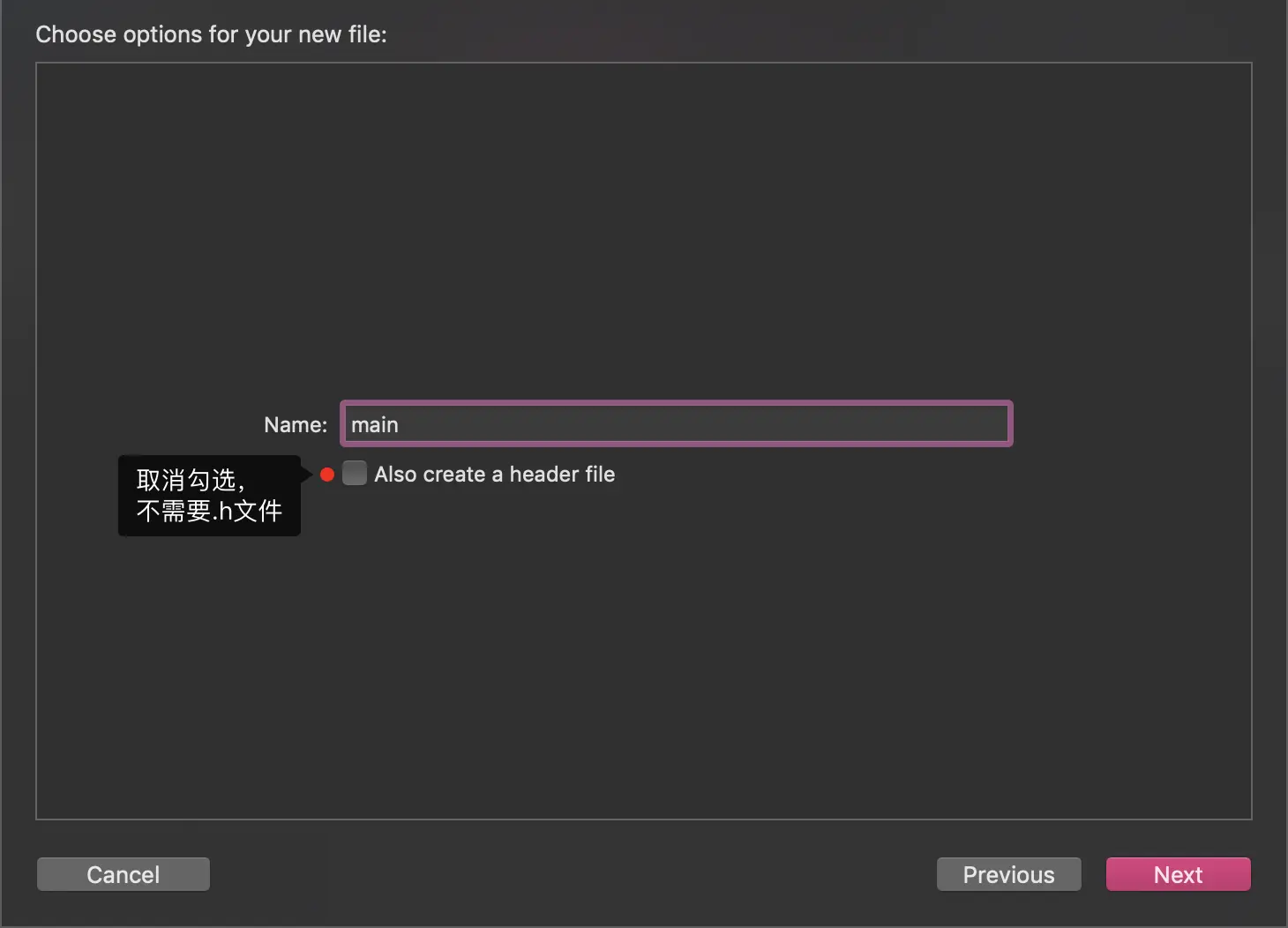The image size is (1288, 928).
Task: Click the 'Choose options for your new file:' heading
Action: [x=211, y=34]
